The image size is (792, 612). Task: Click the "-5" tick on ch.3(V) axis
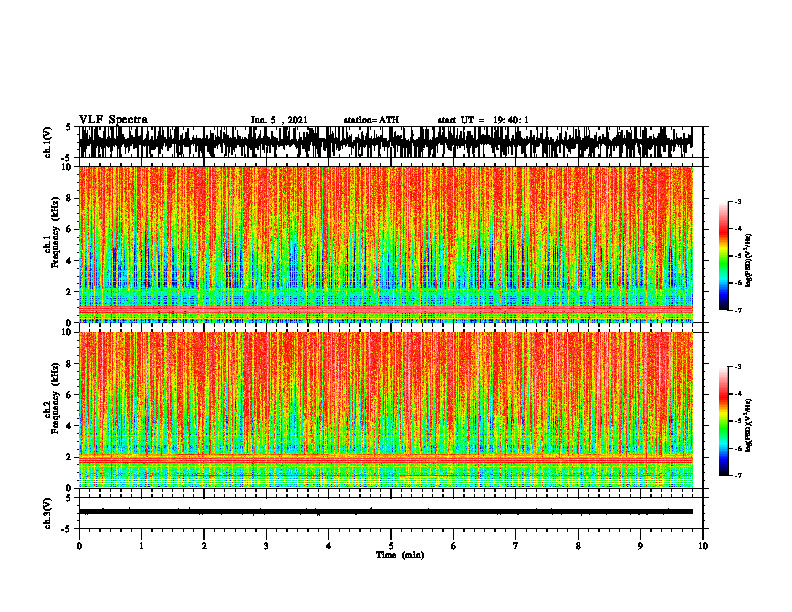click(67, 529)
